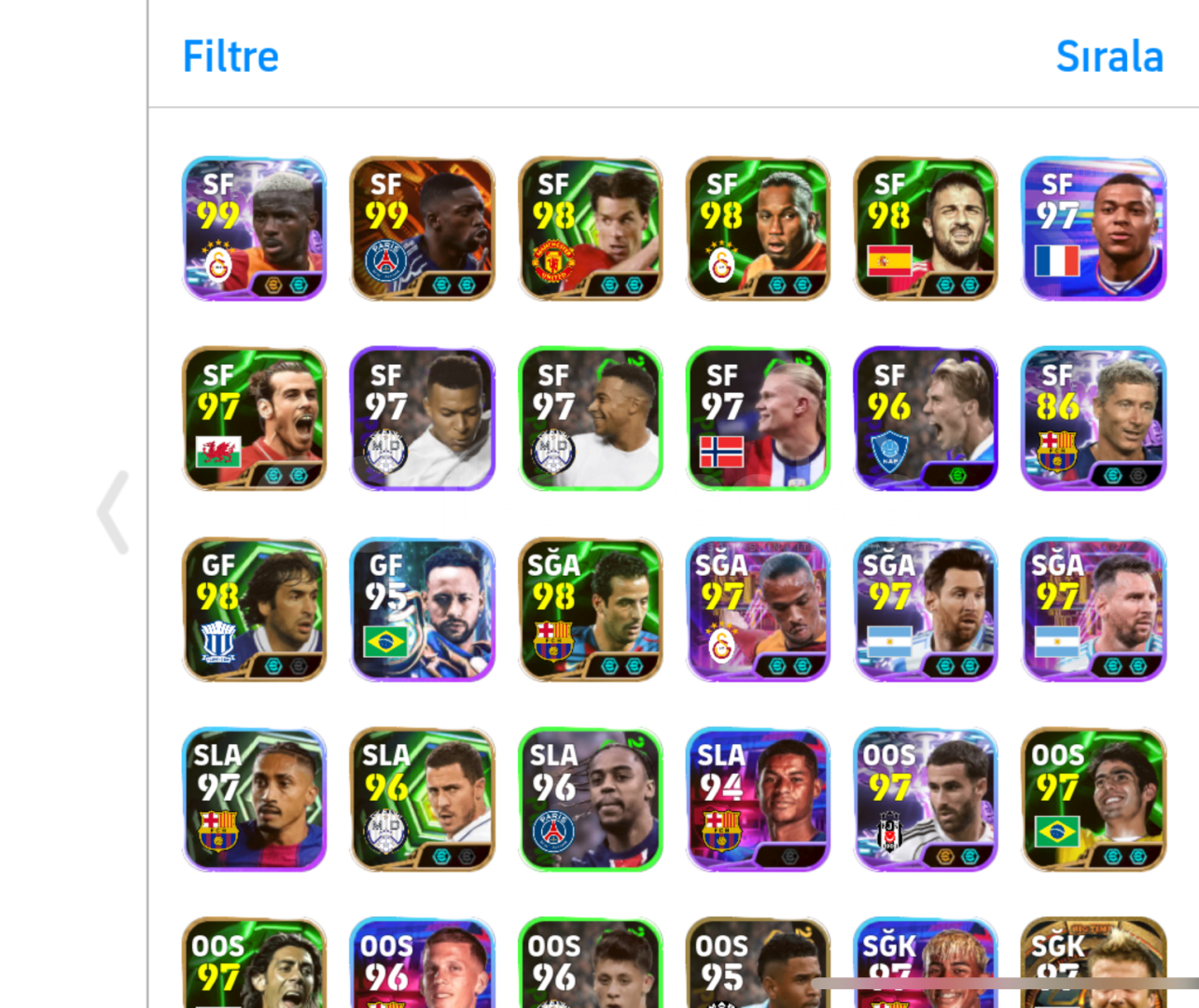Image resolution: width=1199 pixels, height=1008 pixels.
Task: Select the SF 97 Norway flag card
Action: pos(758,419)
